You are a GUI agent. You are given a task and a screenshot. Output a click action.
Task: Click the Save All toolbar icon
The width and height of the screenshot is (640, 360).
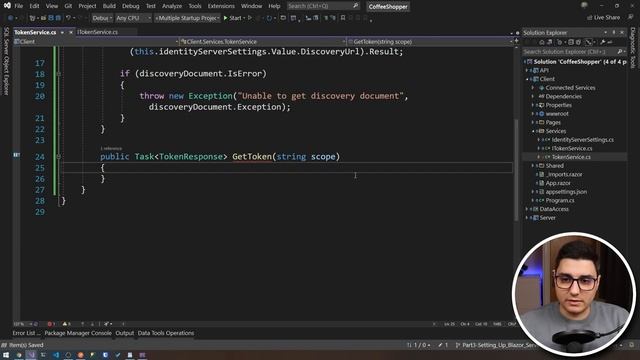tap(58, 18)
